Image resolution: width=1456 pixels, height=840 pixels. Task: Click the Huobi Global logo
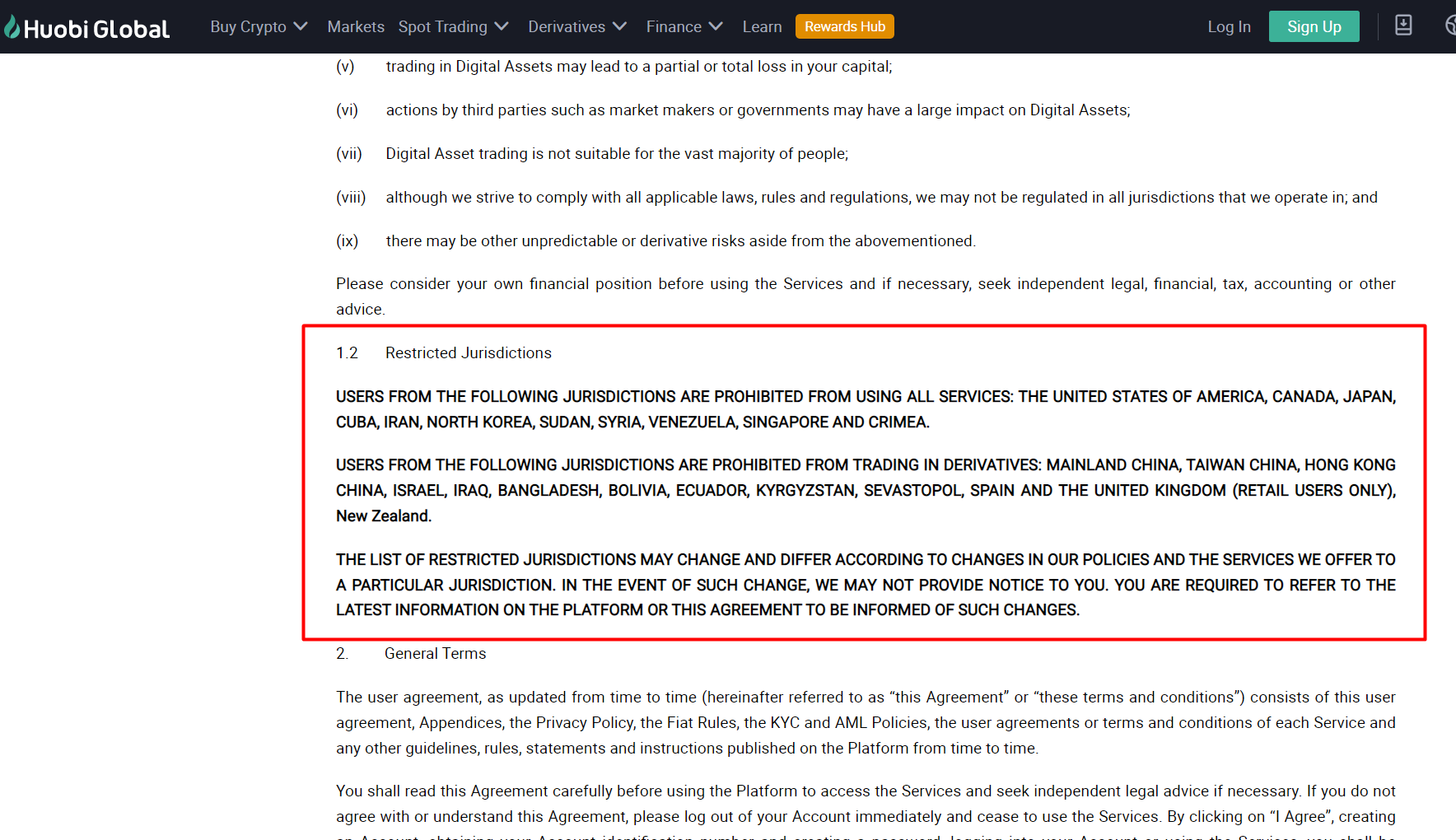pos(86,28)
